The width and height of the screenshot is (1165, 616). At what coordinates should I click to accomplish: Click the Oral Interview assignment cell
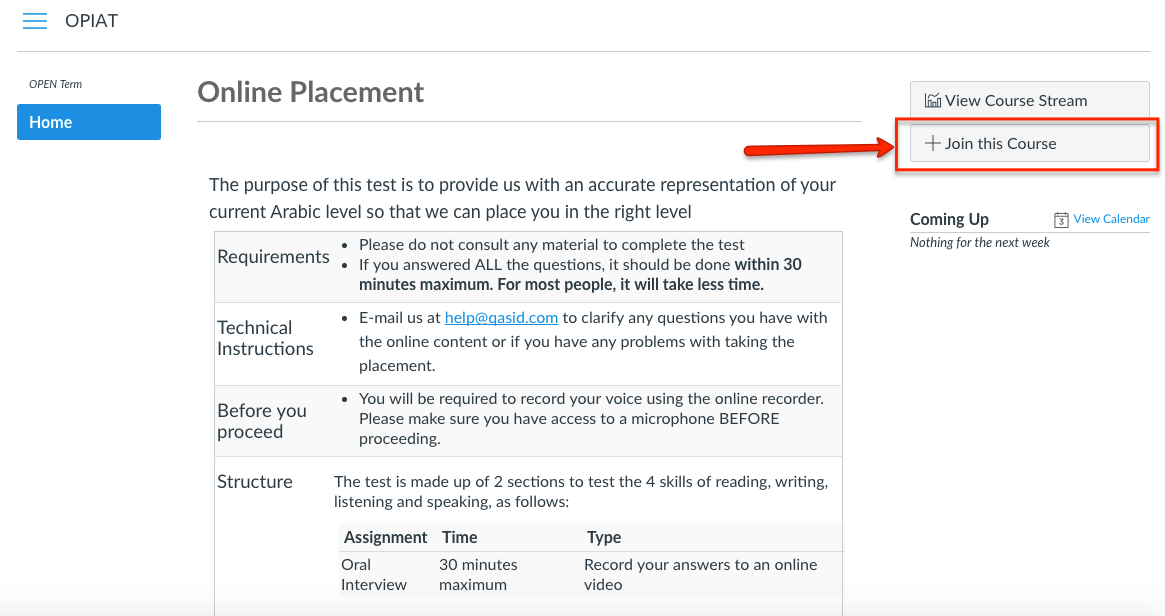click(374, 574)
